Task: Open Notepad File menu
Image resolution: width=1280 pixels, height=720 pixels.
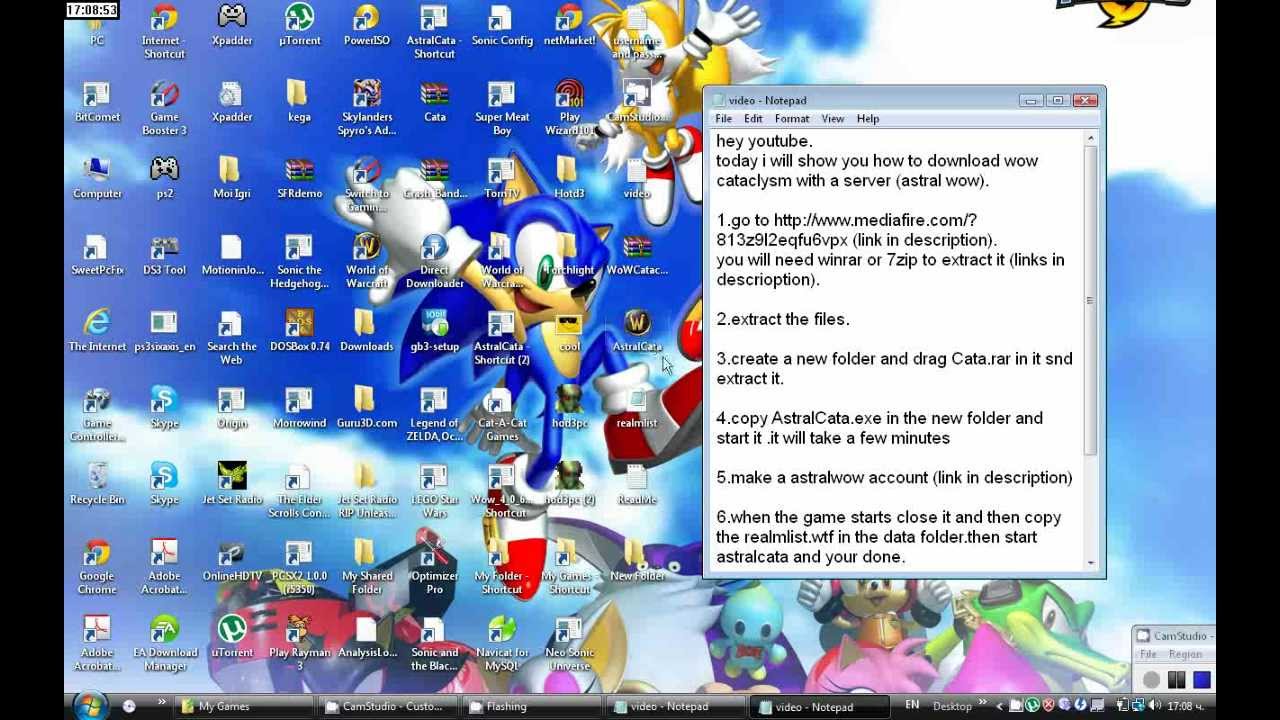Action: 723,119
